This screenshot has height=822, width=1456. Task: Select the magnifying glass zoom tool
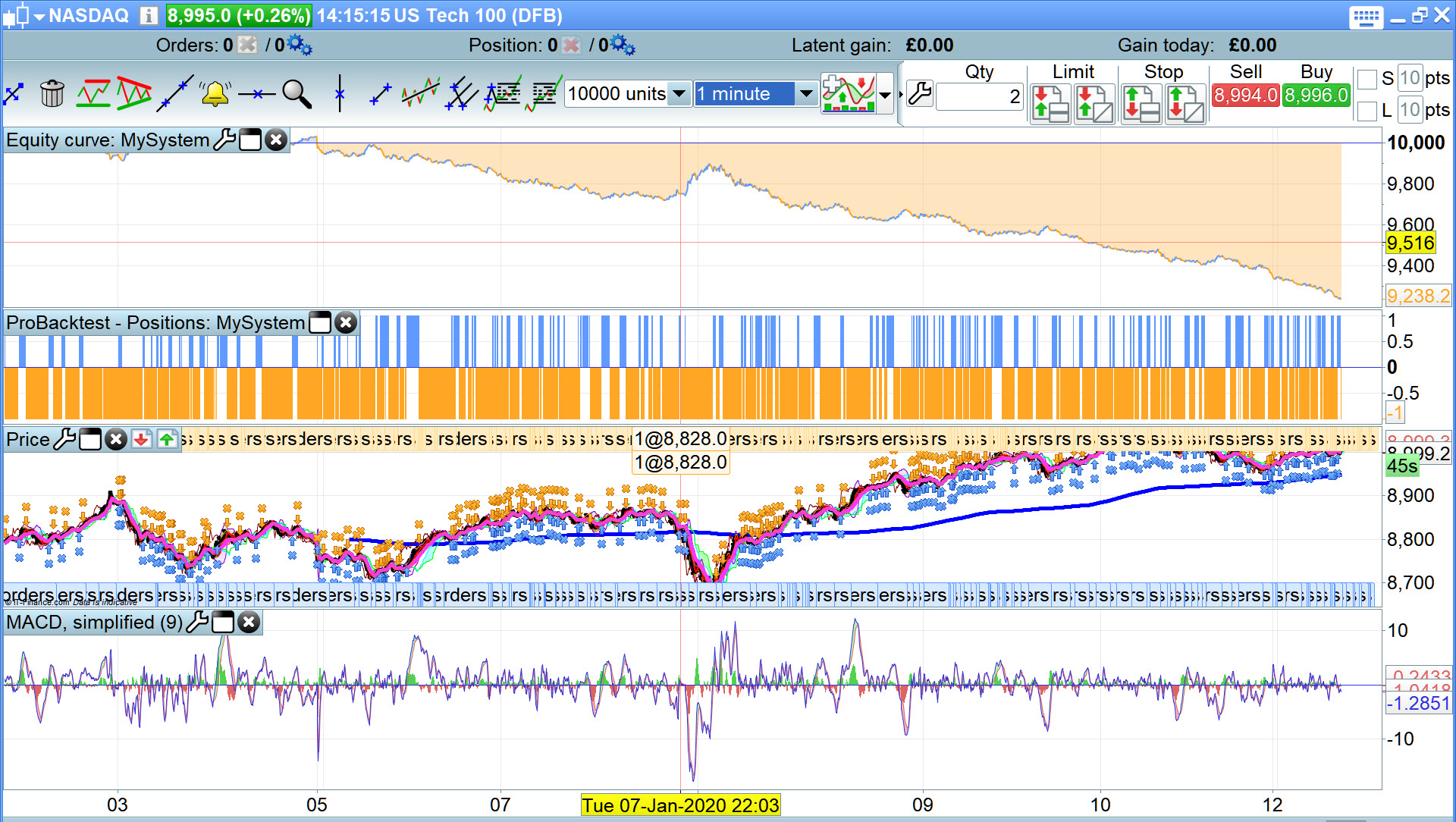click(297, 94)
